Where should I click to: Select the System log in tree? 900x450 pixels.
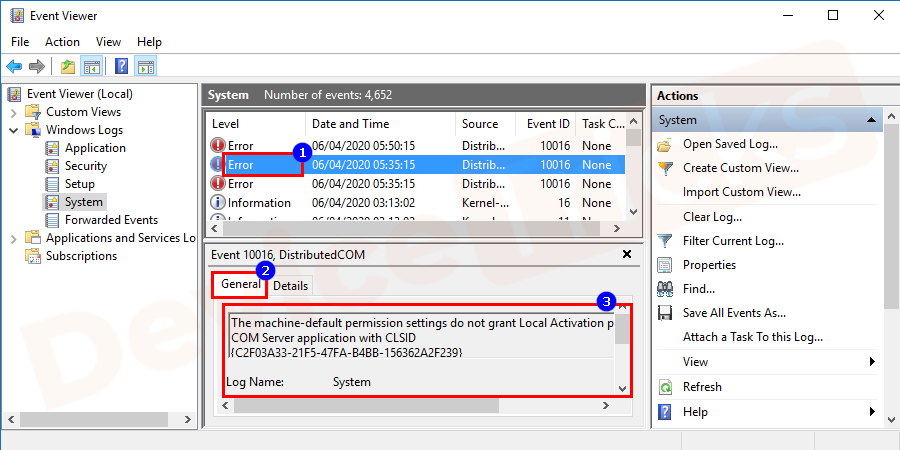[x=84, y=202]
